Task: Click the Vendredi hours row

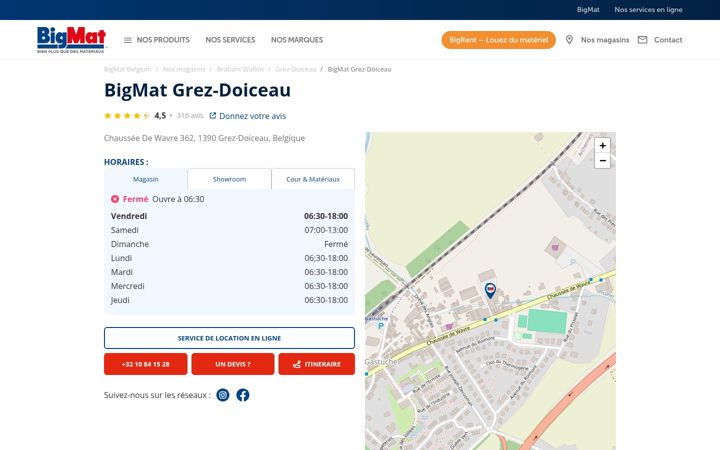Action: pyautogui.click(x=229, y=216)
